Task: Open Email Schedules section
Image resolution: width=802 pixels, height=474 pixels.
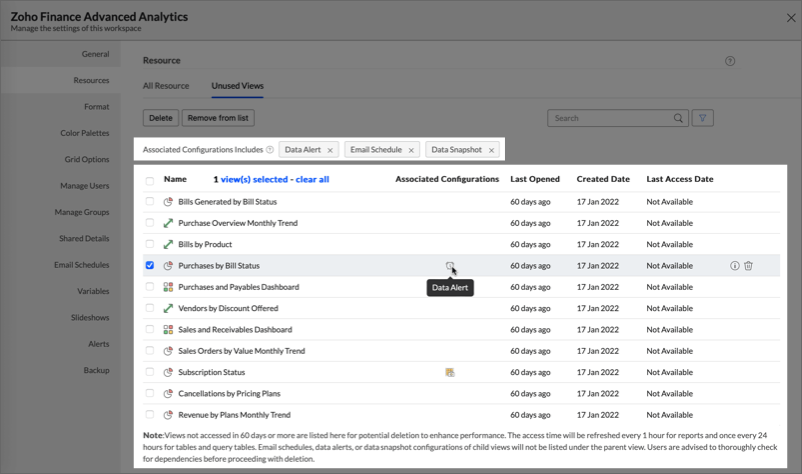Action: pyautogui.click(x=60, y=265)
